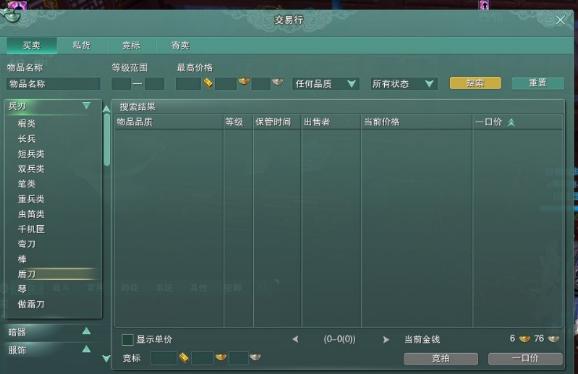Open the tab between 买卖 and 竞标
Screen dimensions: 578x374
[x=81, y=45]
